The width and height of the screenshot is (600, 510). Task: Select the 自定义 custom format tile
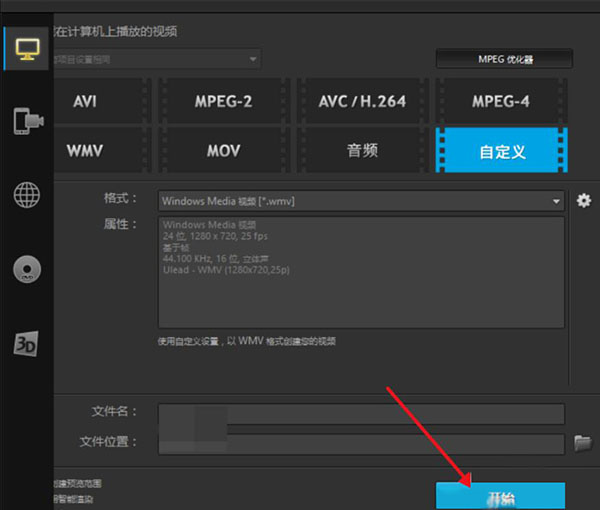coord(502,150)
